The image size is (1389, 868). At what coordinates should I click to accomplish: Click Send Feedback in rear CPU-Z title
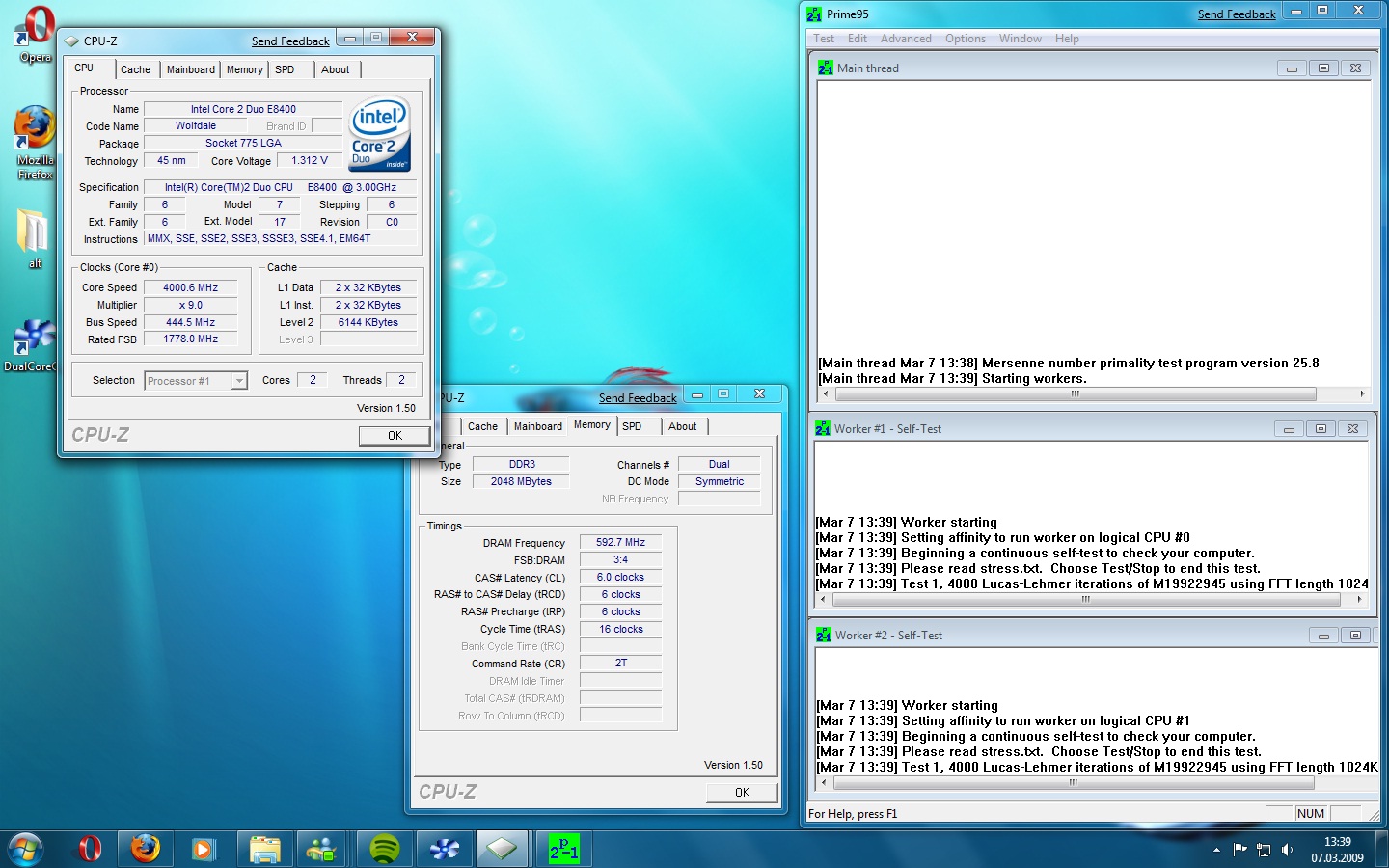pyautogui.click(x=638, y=398)
